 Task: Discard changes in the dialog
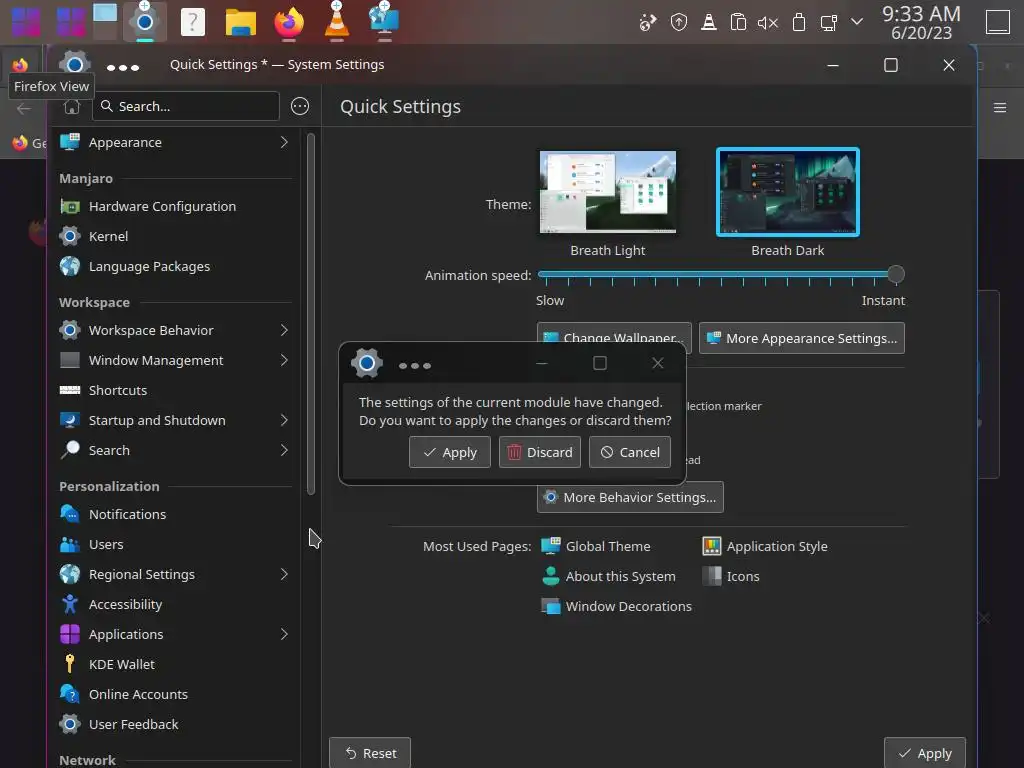click(x=539, y=452)
